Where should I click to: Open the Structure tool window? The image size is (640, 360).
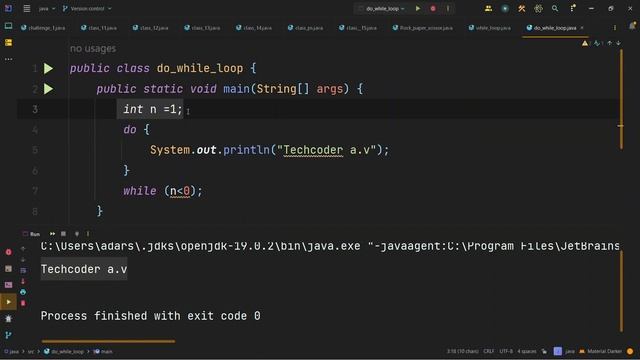[8, 43]
